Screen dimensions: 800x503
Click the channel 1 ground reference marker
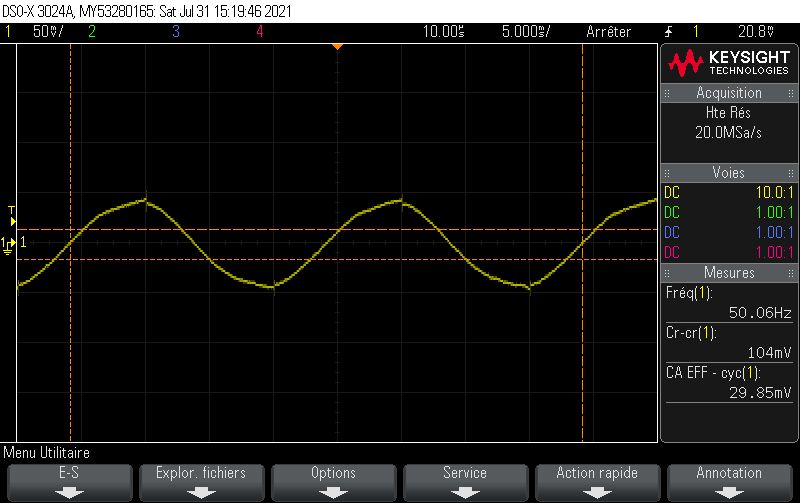point(9,243)
